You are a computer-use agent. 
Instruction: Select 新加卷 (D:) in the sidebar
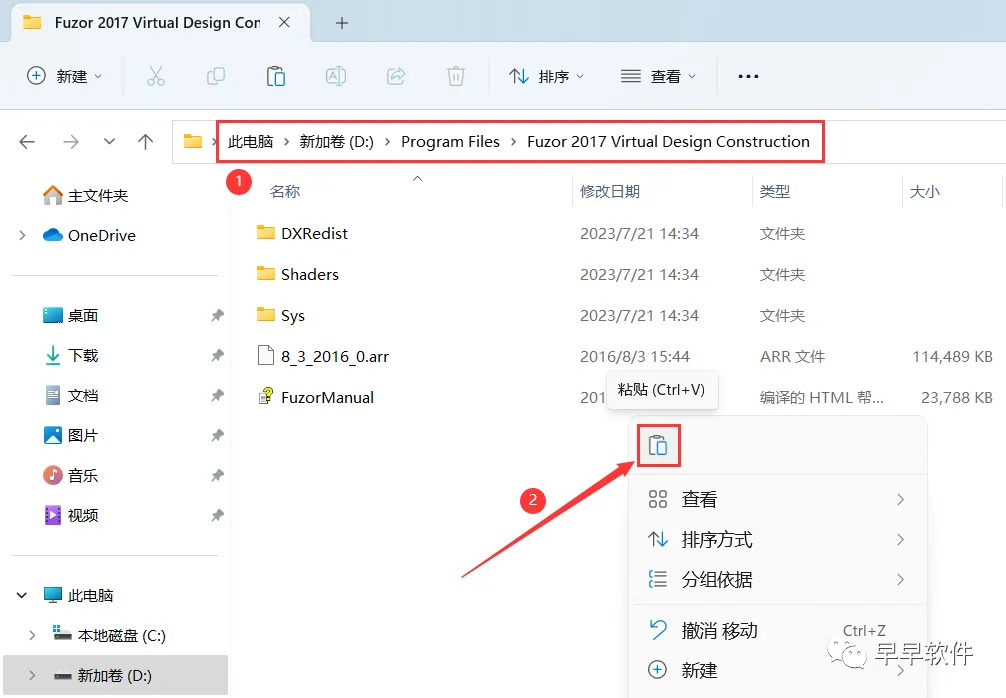tap(115, 675)
